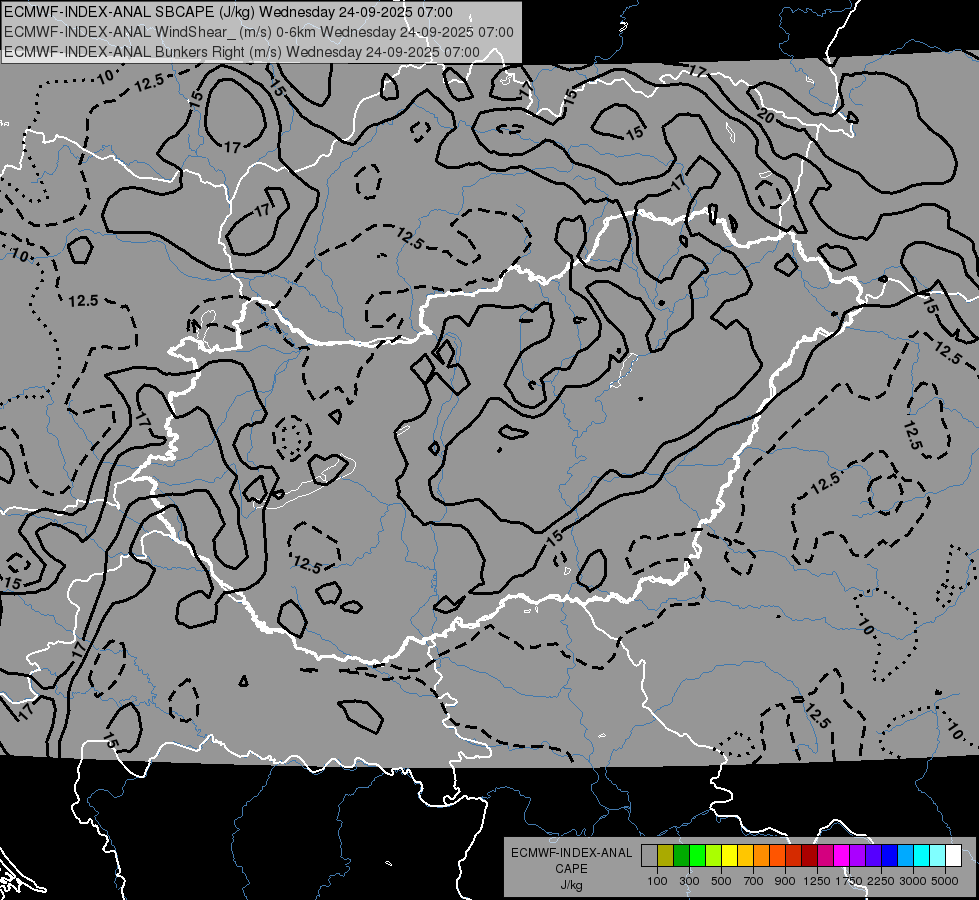
Task: Click the 700 legend tick label
Action: [754, 881]
